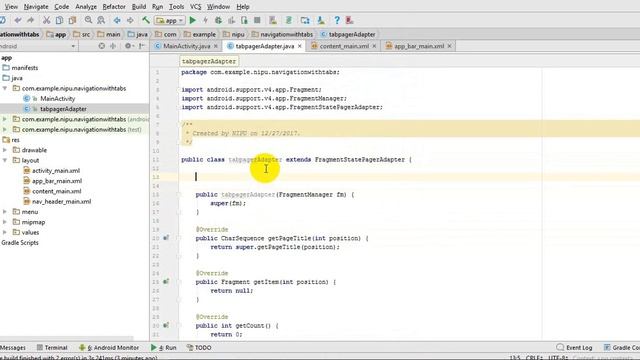Open SDK Manager download icon
Viewport: 640px width, 360px height.
pos(321,20)
